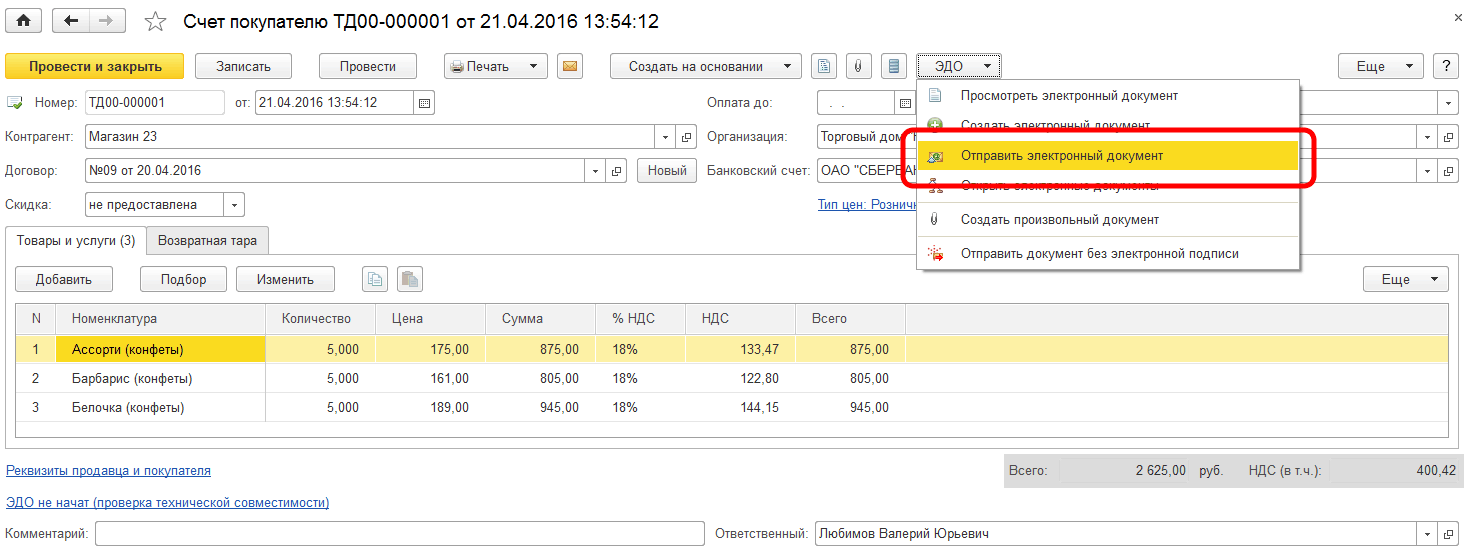Navigate forward with the right arrow

(x=107, y=21)
